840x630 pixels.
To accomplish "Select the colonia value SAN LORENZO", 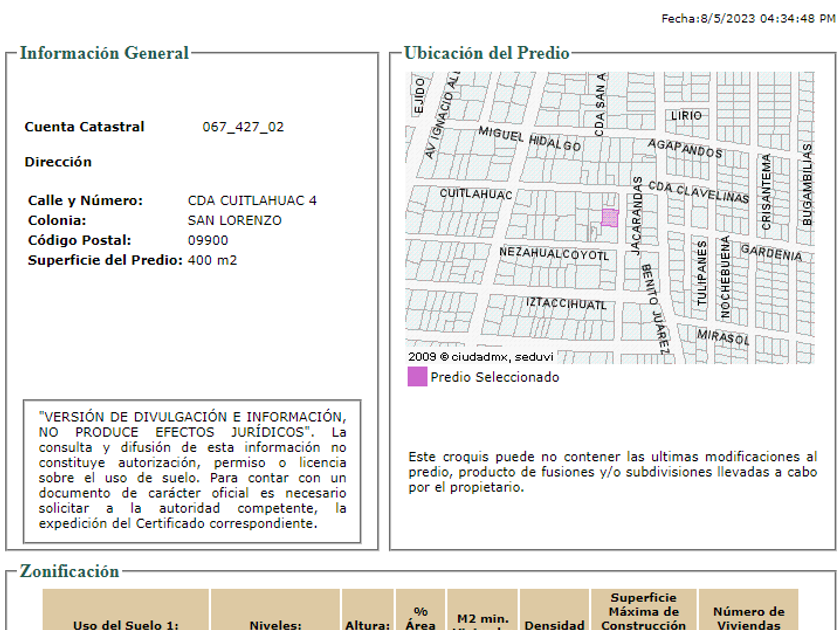I will tap(235, 220).
